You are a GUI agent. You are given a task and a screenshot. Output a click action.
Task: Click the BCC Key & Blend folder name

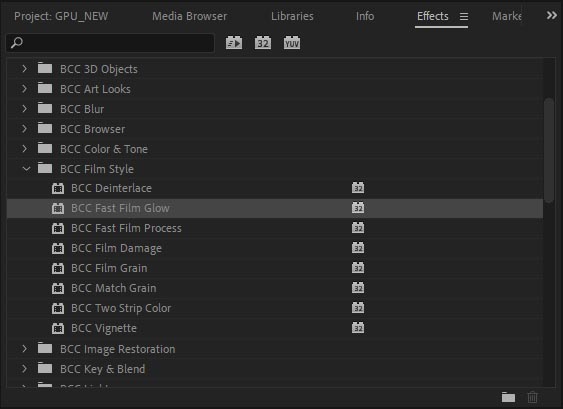pyautogui.click(x=103, y=369)
